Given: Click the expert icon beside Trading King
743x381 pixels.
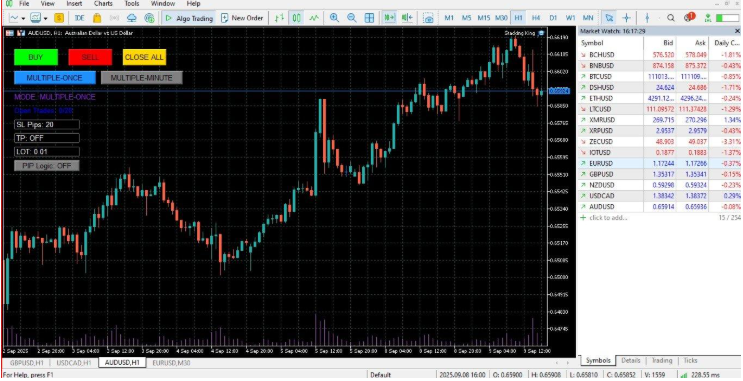Looking at the screenshot, I should coord(541,33).
